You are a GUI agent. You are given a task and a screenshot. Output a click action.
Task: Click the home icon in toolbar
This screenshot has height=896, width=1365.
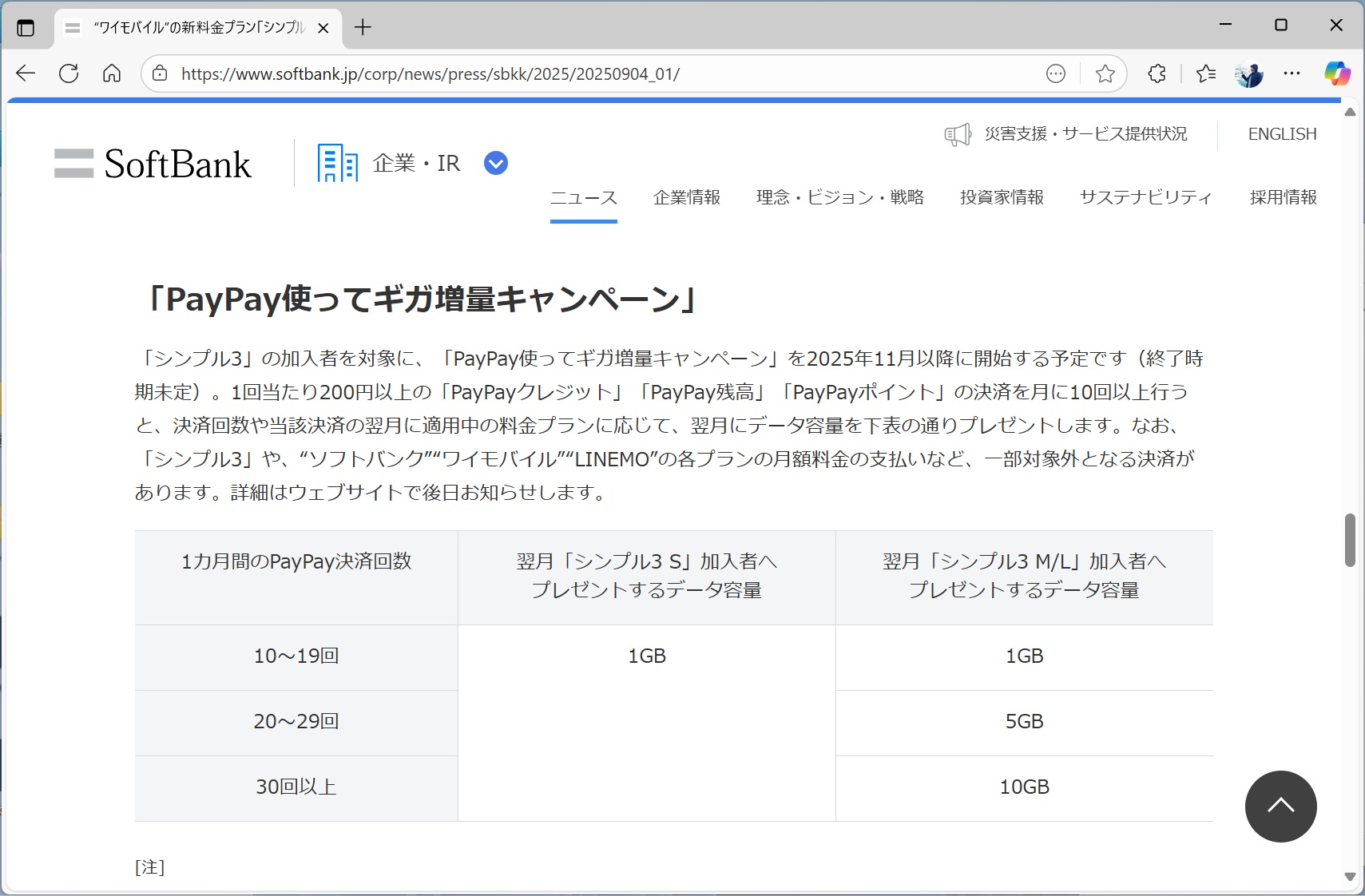pos(111,73)
